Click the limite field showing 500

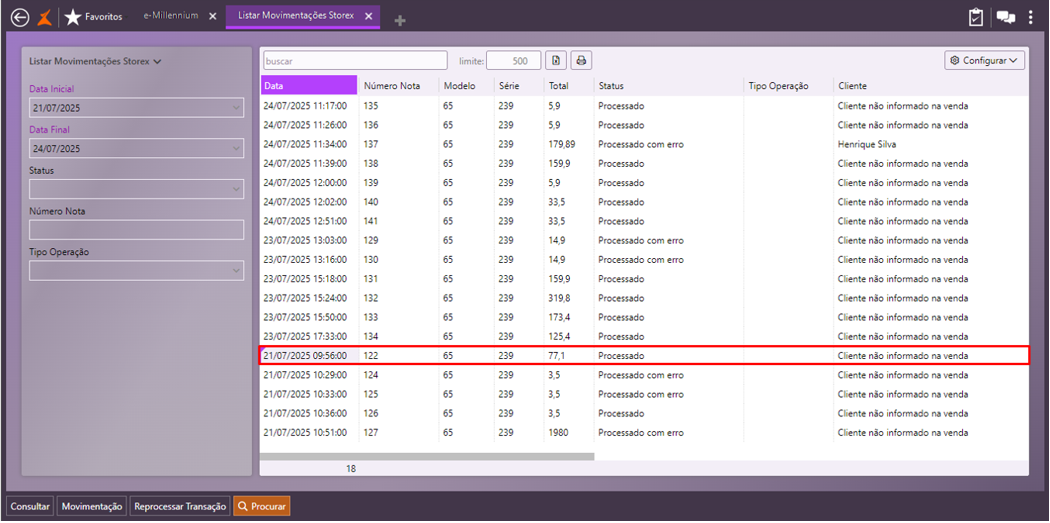point(514,60)
